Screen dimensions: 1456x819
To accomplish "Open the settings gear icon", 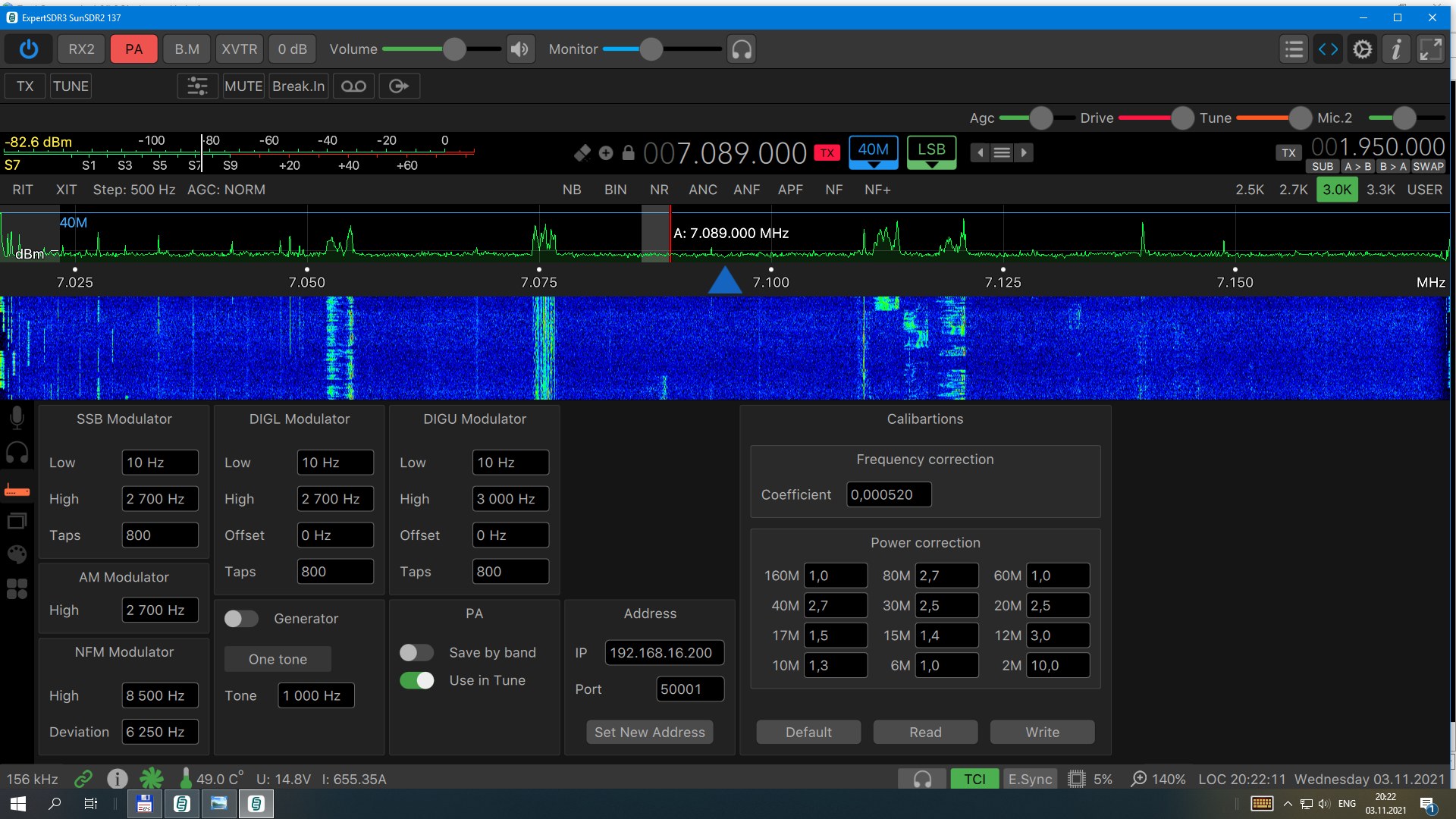I will [1362, 49].
